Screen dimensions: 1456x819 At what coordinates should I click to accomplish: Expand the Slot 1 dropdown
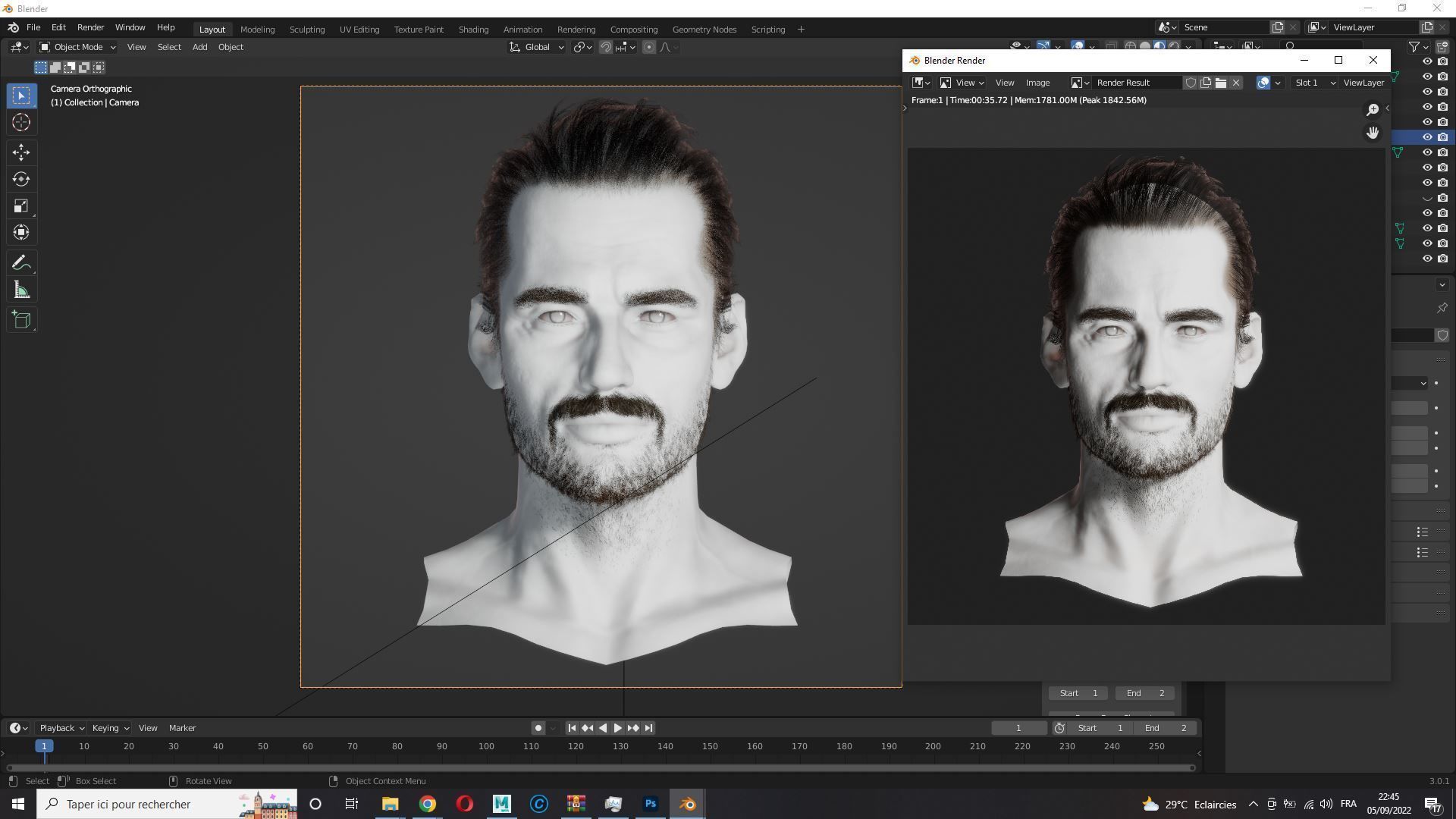(x=1314, y=83)
